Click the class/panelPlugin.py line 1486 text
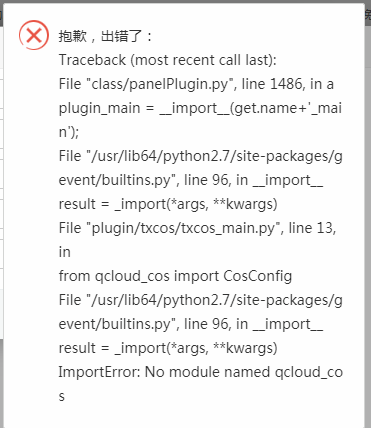The width and height of the screenshot is (371, 428). point(196,84)
